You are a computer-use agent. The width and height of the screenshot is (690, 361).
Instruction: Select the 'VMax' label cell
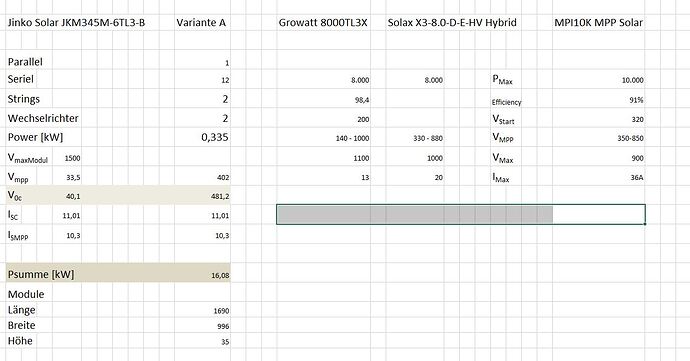point(503,158)
